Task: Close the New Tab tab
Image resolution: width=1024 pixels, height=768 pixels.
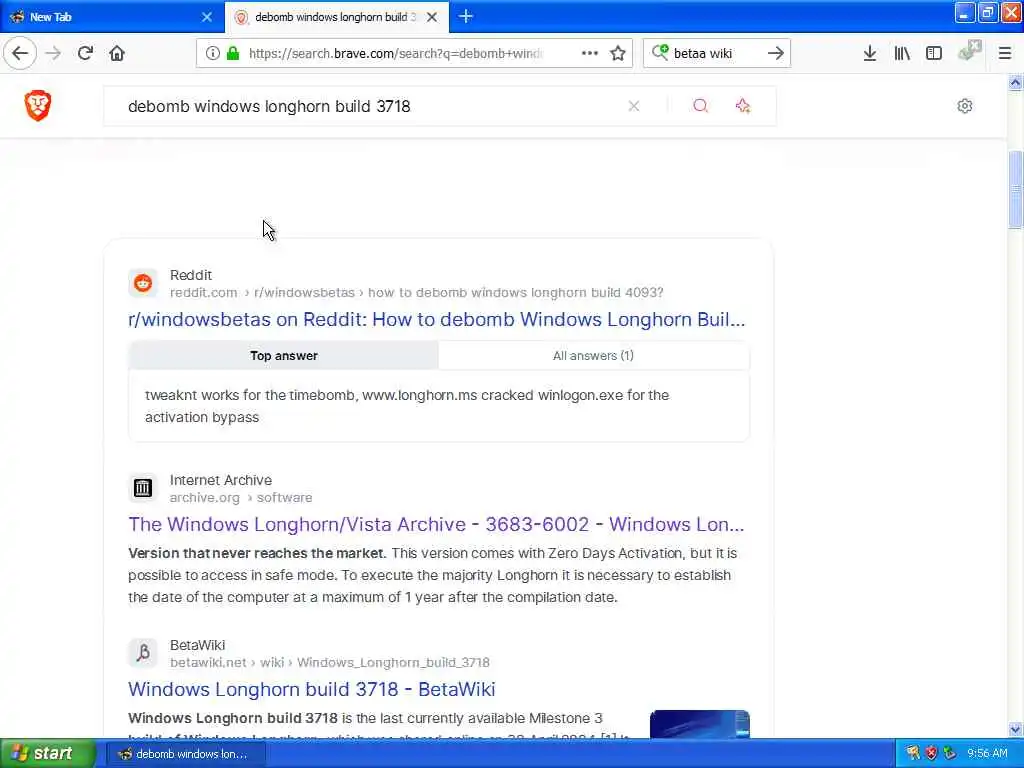Action: coord(207,17)
